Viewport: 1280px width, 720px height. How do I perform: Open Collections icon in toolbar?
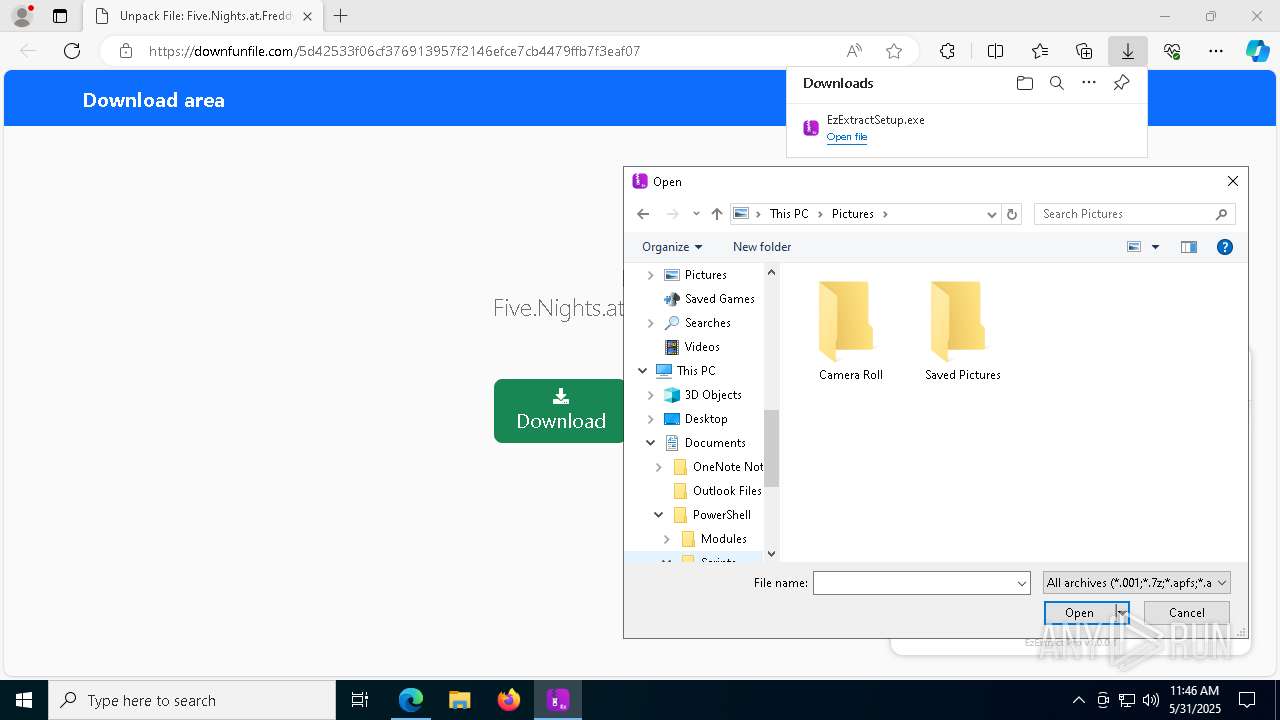(1084, 51)
